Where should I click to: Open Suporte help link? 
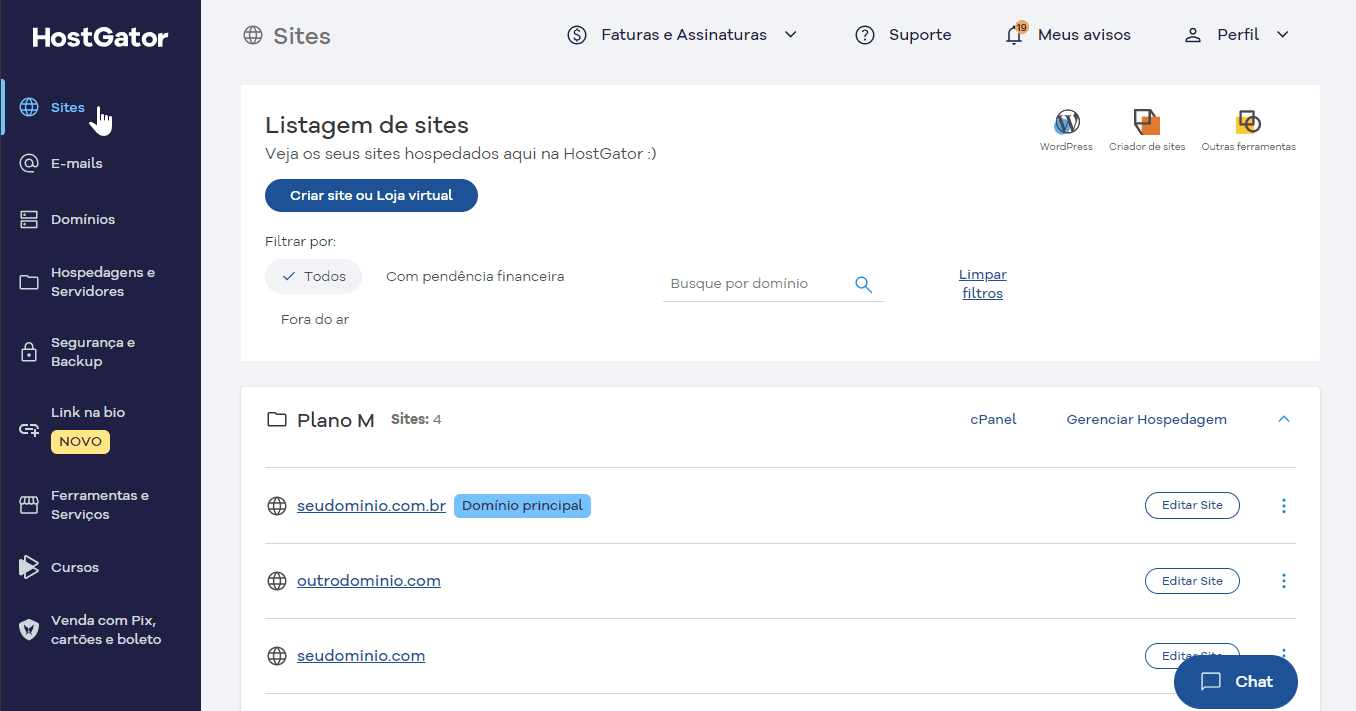pos(920,35)
